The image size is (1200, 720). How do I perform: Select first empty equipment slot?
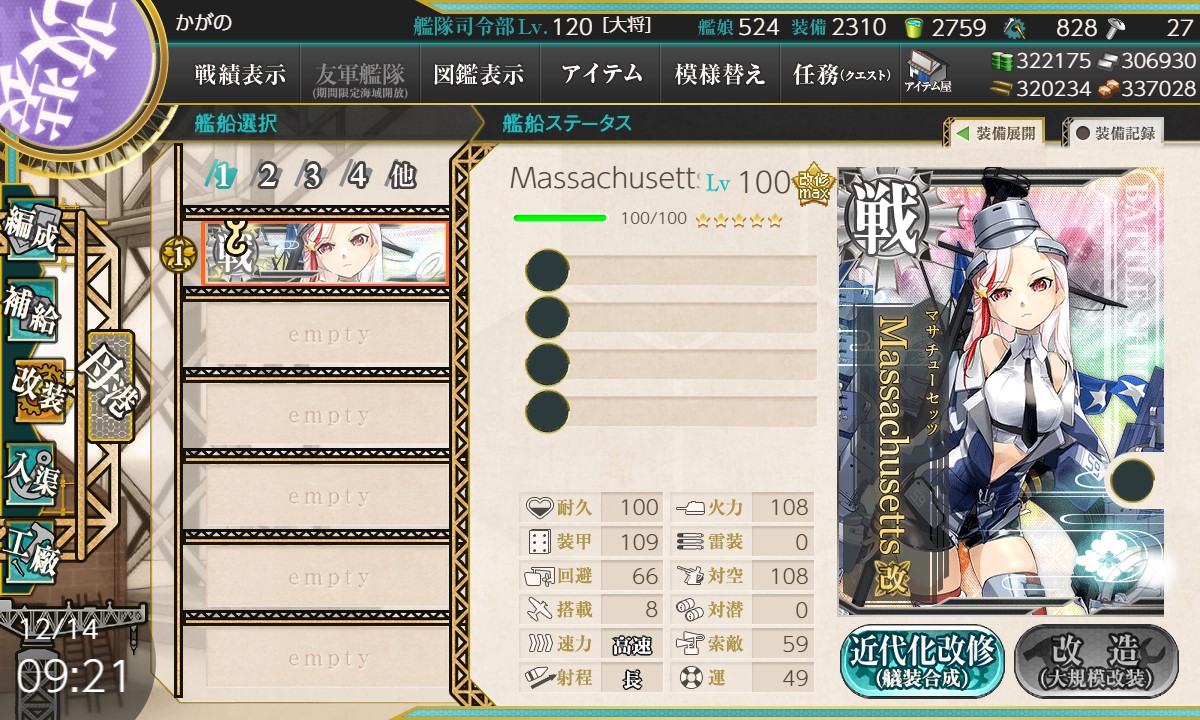click(671, 271)
